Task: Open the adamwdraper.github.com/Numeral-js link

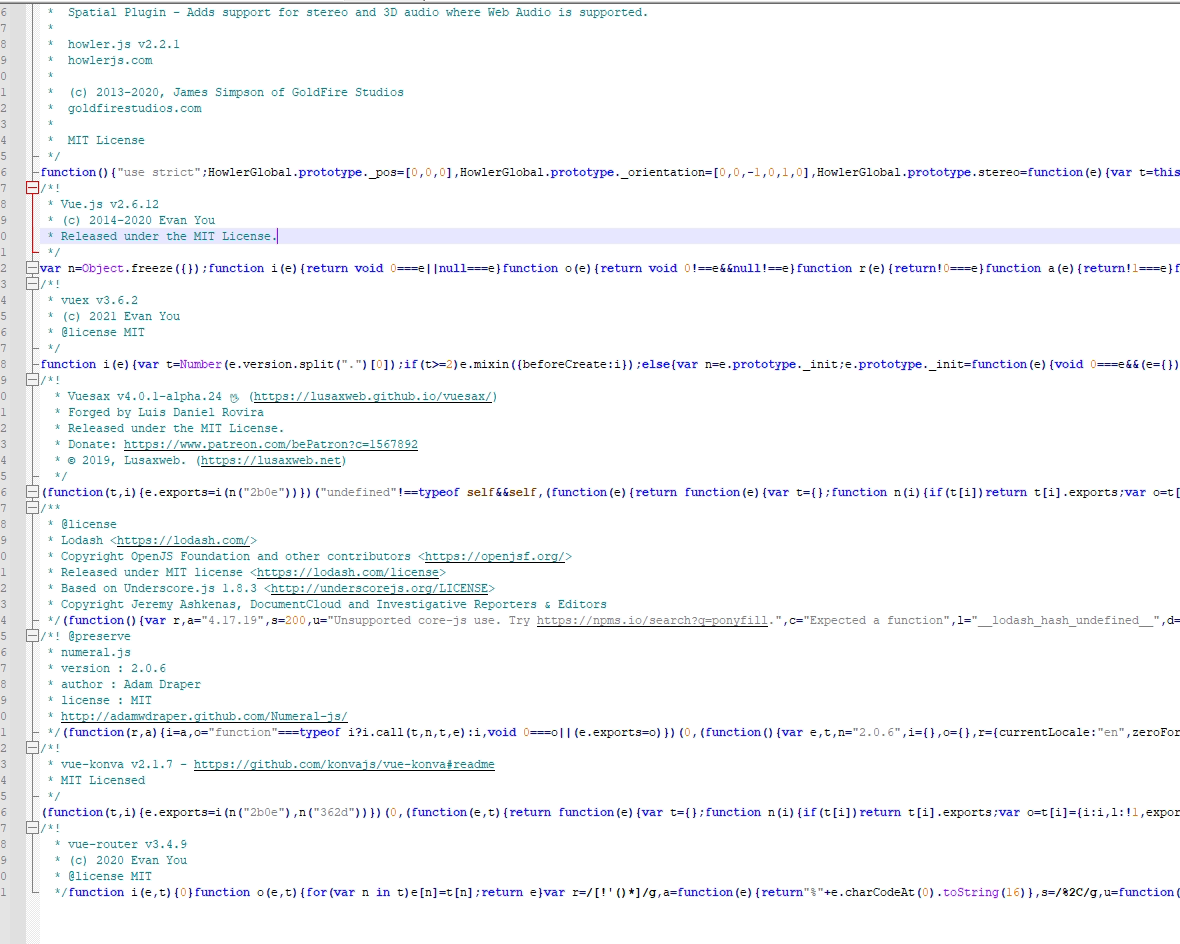Action: tap(204, 717)
